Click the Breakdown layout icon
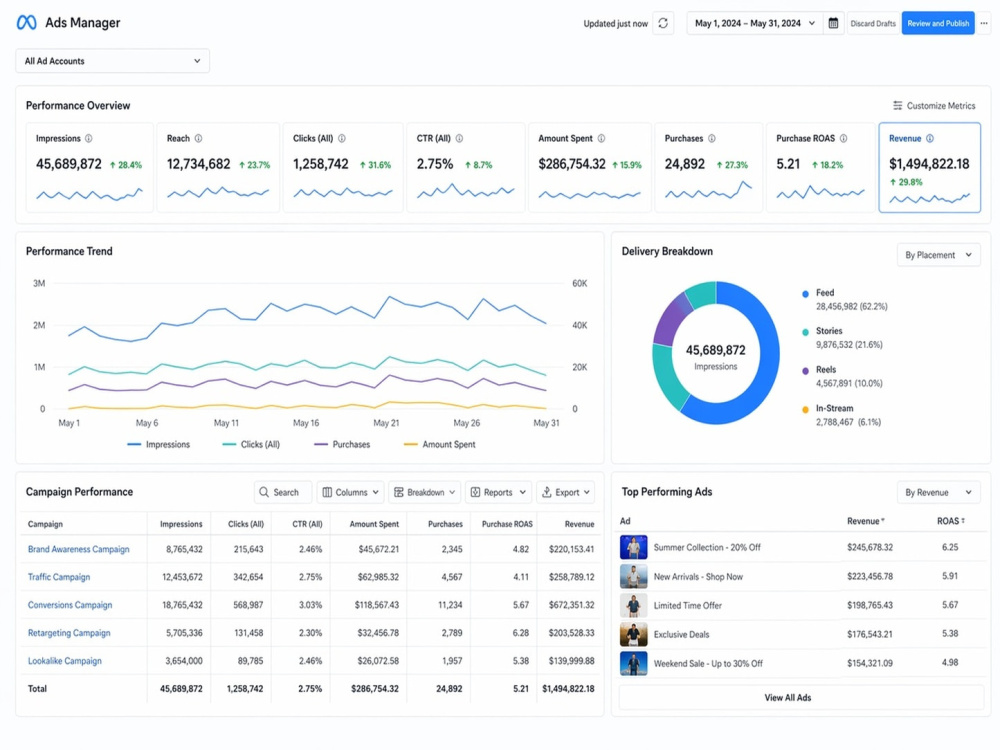Viewport: 1000px width, 750px height. pos(399,492)
